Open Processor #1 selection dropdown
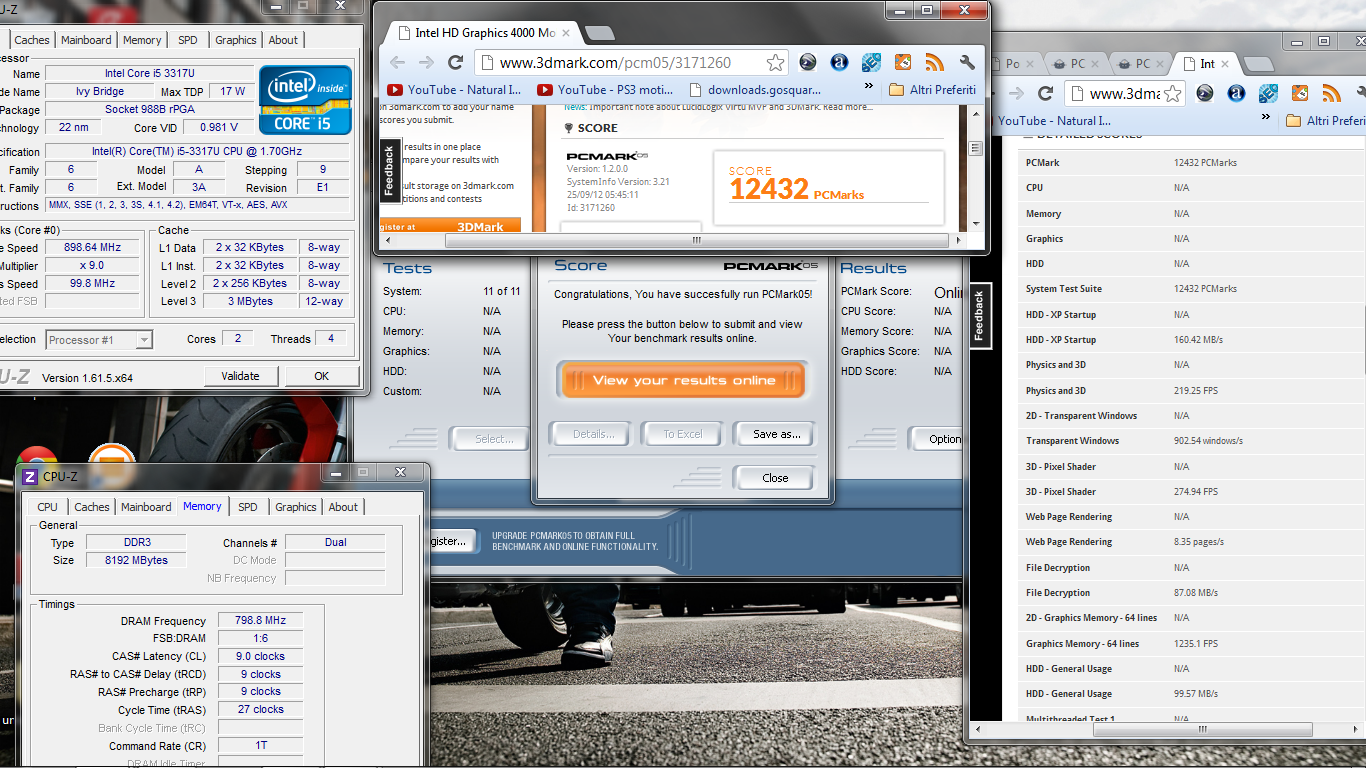Viewport: 1366px width, 768px height. coord(99,340)
